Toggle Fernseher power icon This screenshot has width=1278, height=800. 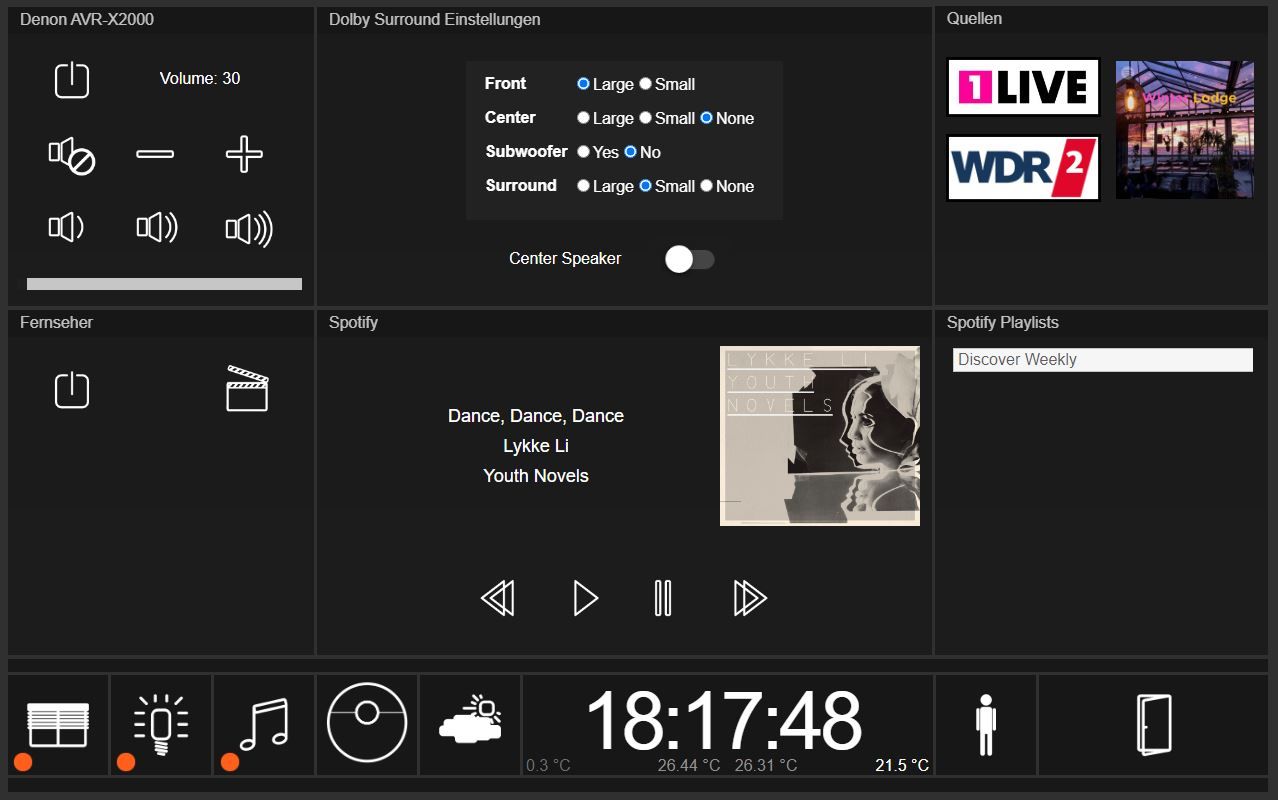[x=72, y=390]
